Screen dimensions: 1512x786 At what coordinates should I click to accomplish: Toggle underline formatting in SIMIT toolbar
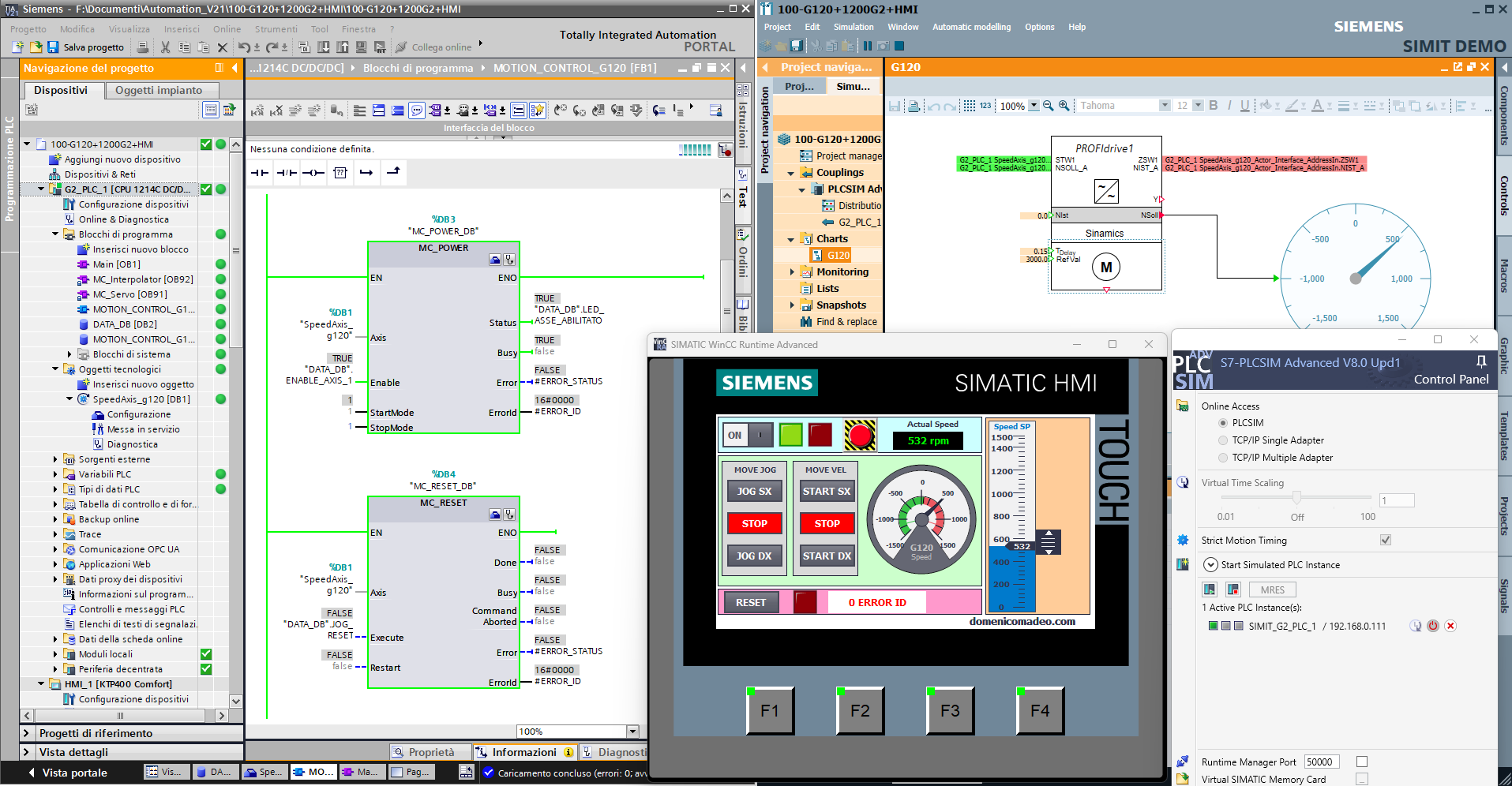1244,106
